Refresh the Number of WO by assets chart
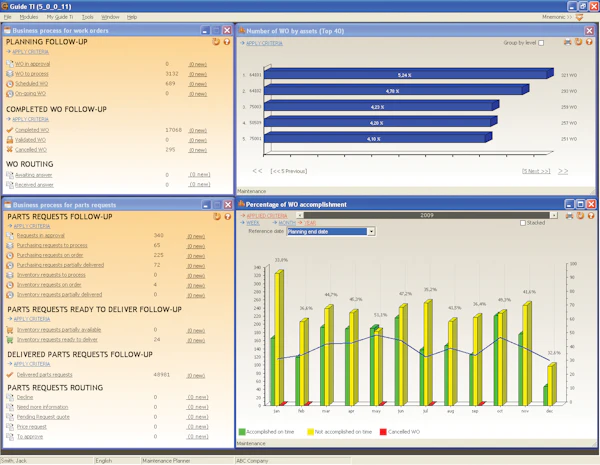 [x=579, y=42]
